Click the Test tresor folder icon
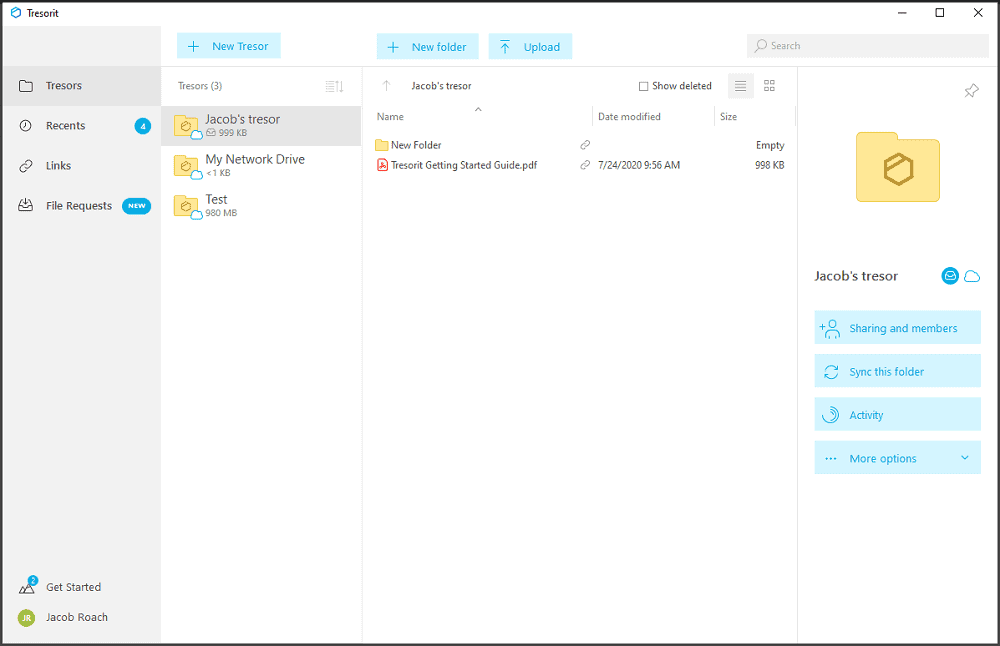The width and height of the screenshot is (1000, 646). [x=187, y=207]
